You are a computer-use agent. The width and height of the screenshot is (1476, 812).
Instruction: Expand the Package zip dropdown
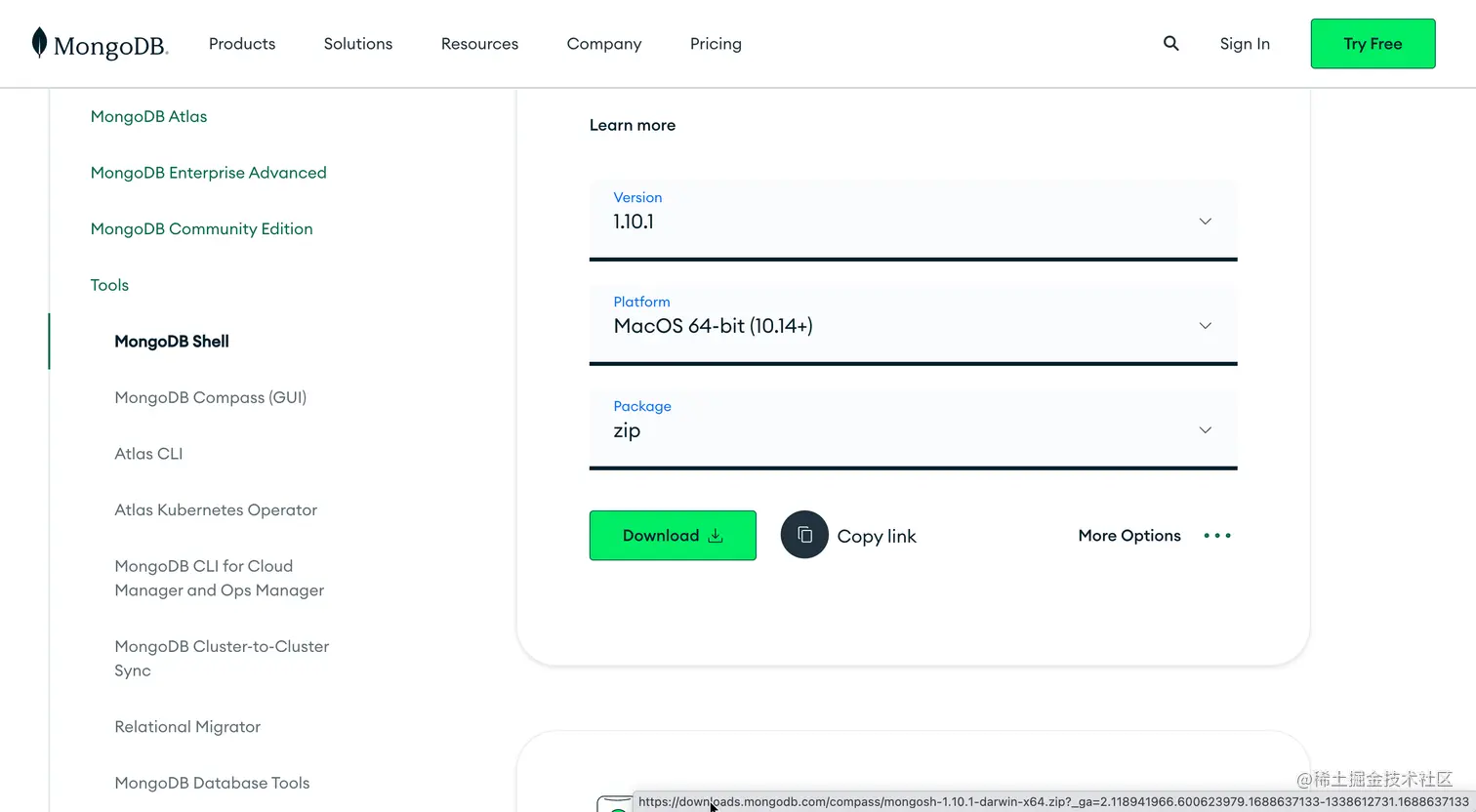click(913, 429)
